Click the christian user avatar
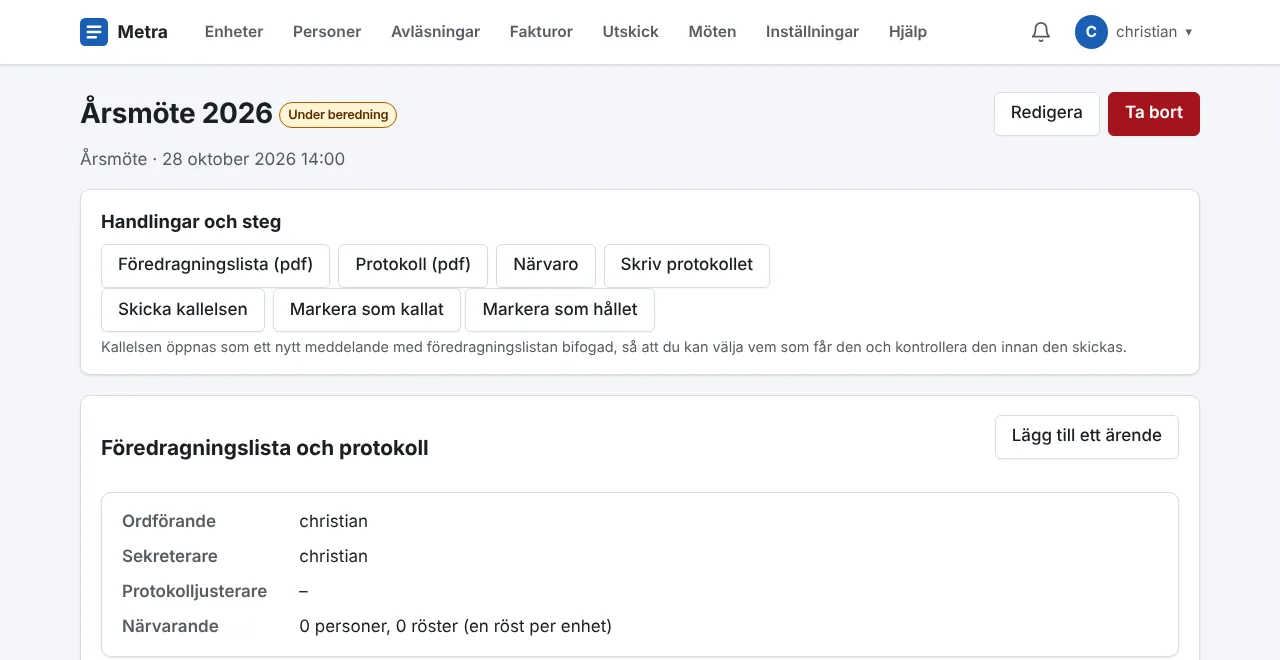Image resolution: width=1280 pixels, height=660 pixels. click(x=1091, y=32)
